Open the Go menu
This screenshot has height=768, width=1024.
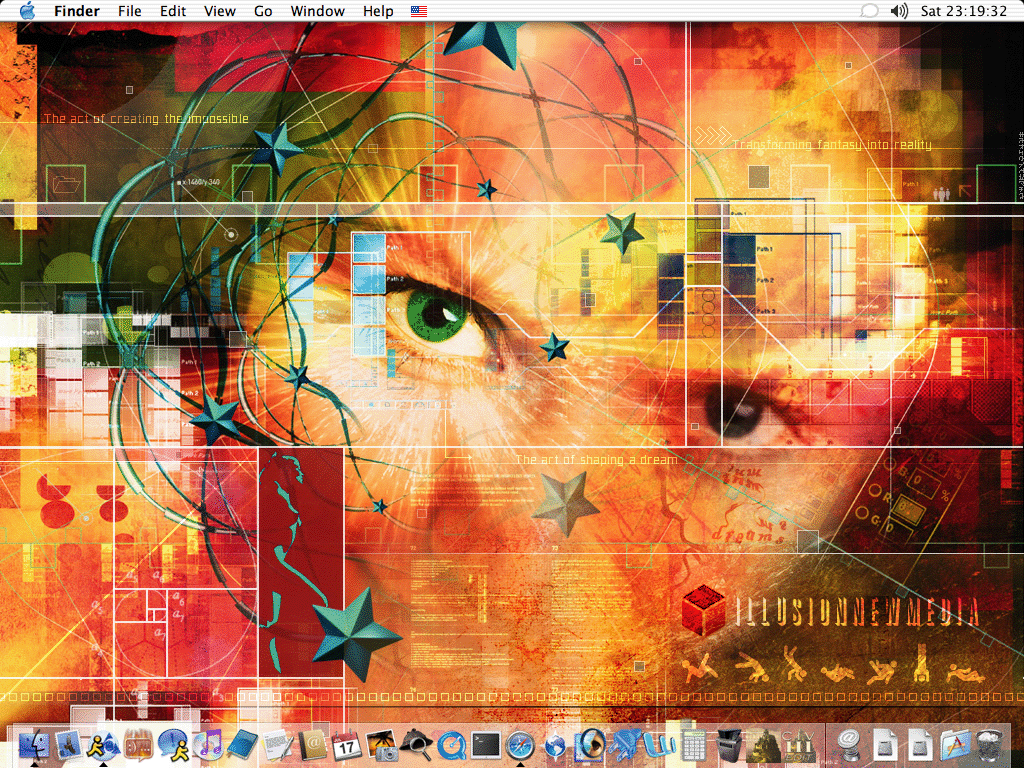click(x=263, y=11)
